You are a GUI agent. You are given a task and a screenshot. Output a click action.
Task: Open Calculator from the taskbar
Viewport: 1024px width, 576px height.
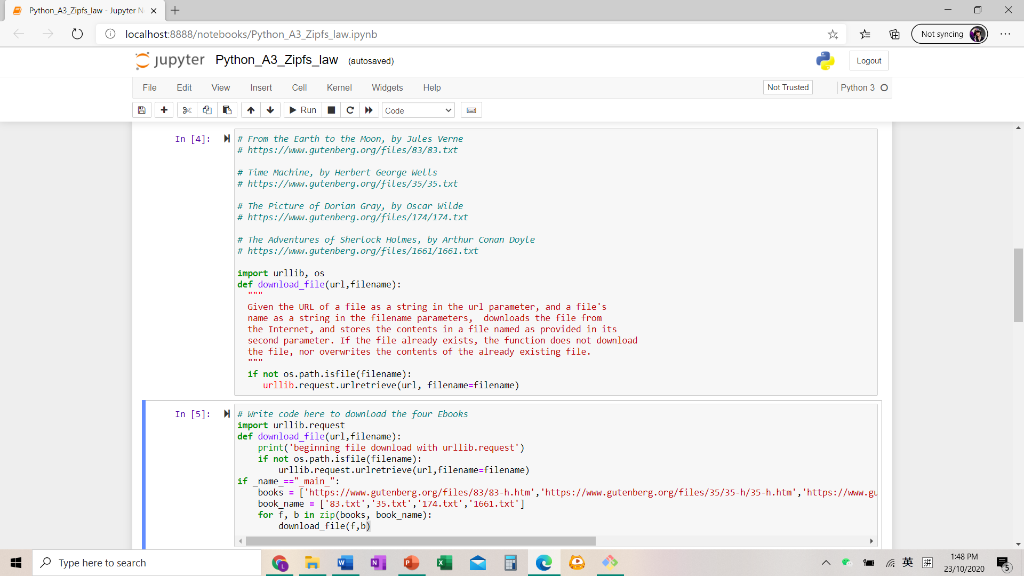click(511, 562)
